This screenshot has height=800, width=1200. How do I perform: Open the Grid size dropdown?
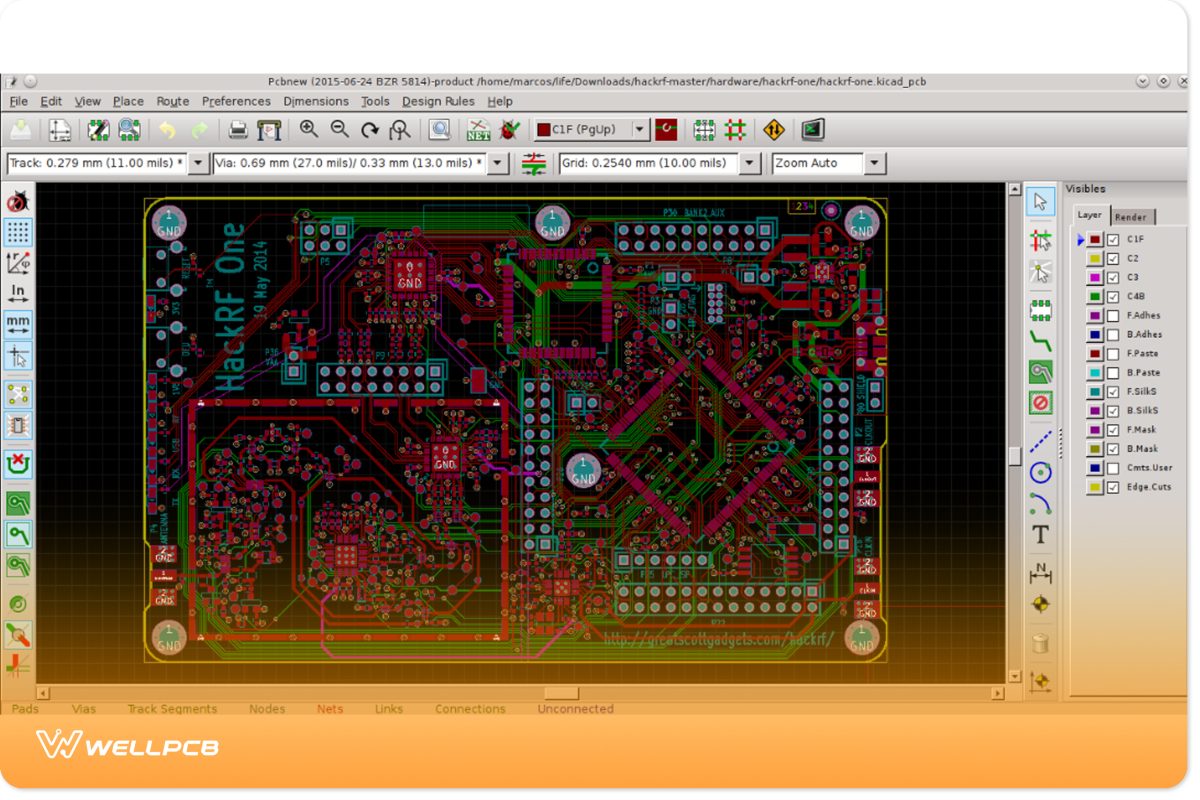click(x=749, y=162)
